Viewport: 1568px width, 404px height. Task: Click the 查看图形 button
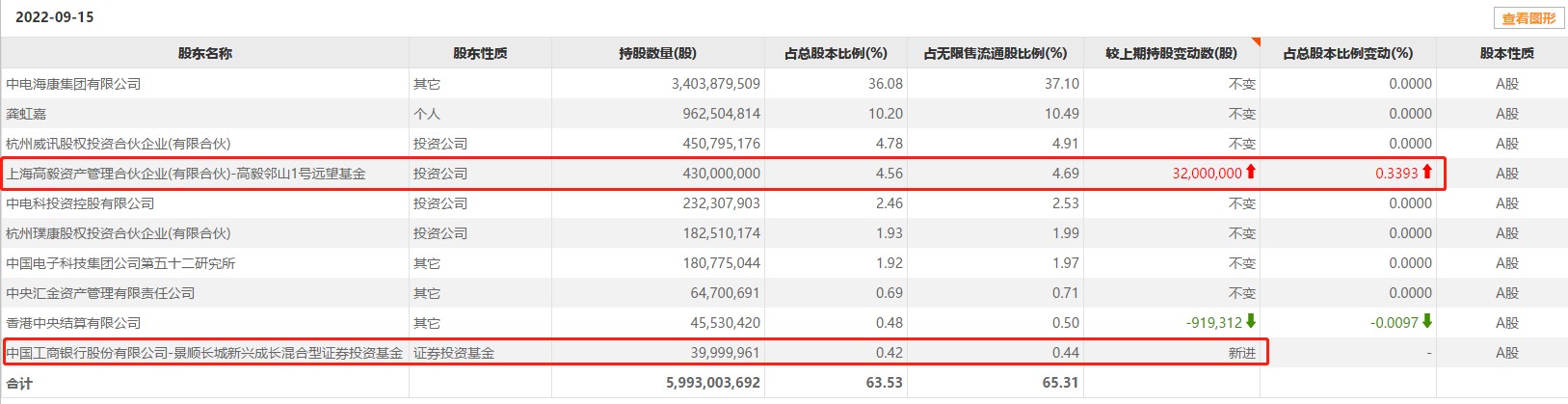pos(1528,18)
